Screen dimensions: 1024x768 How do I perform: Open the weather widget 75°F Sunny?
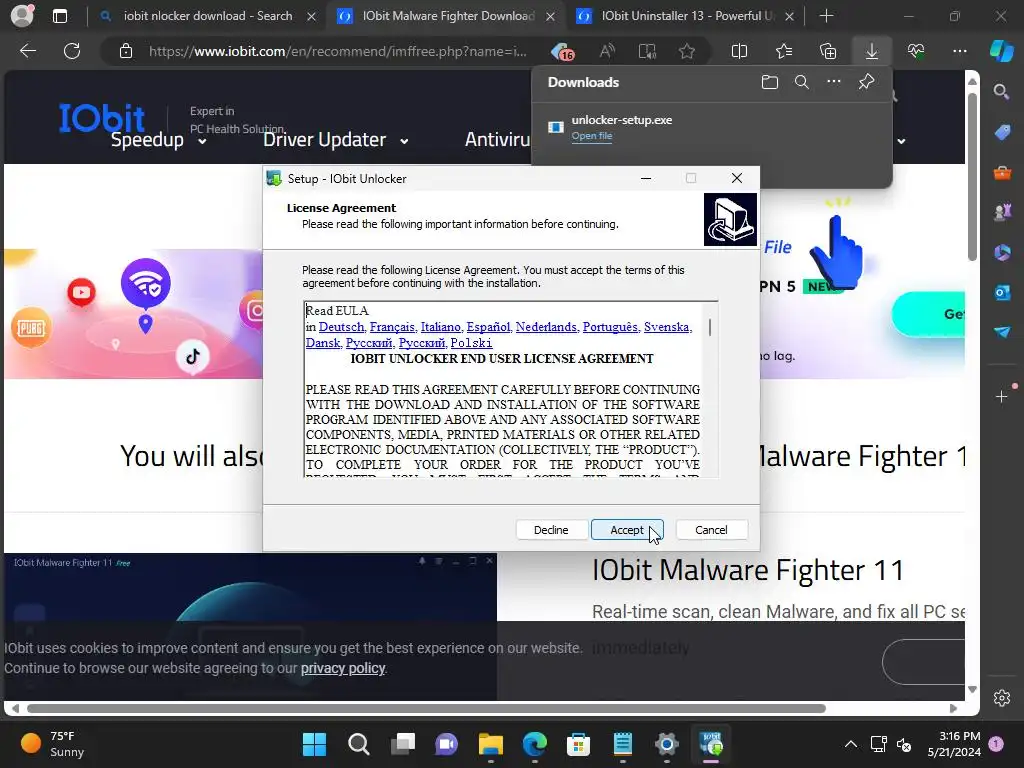(x=52, y=744)
